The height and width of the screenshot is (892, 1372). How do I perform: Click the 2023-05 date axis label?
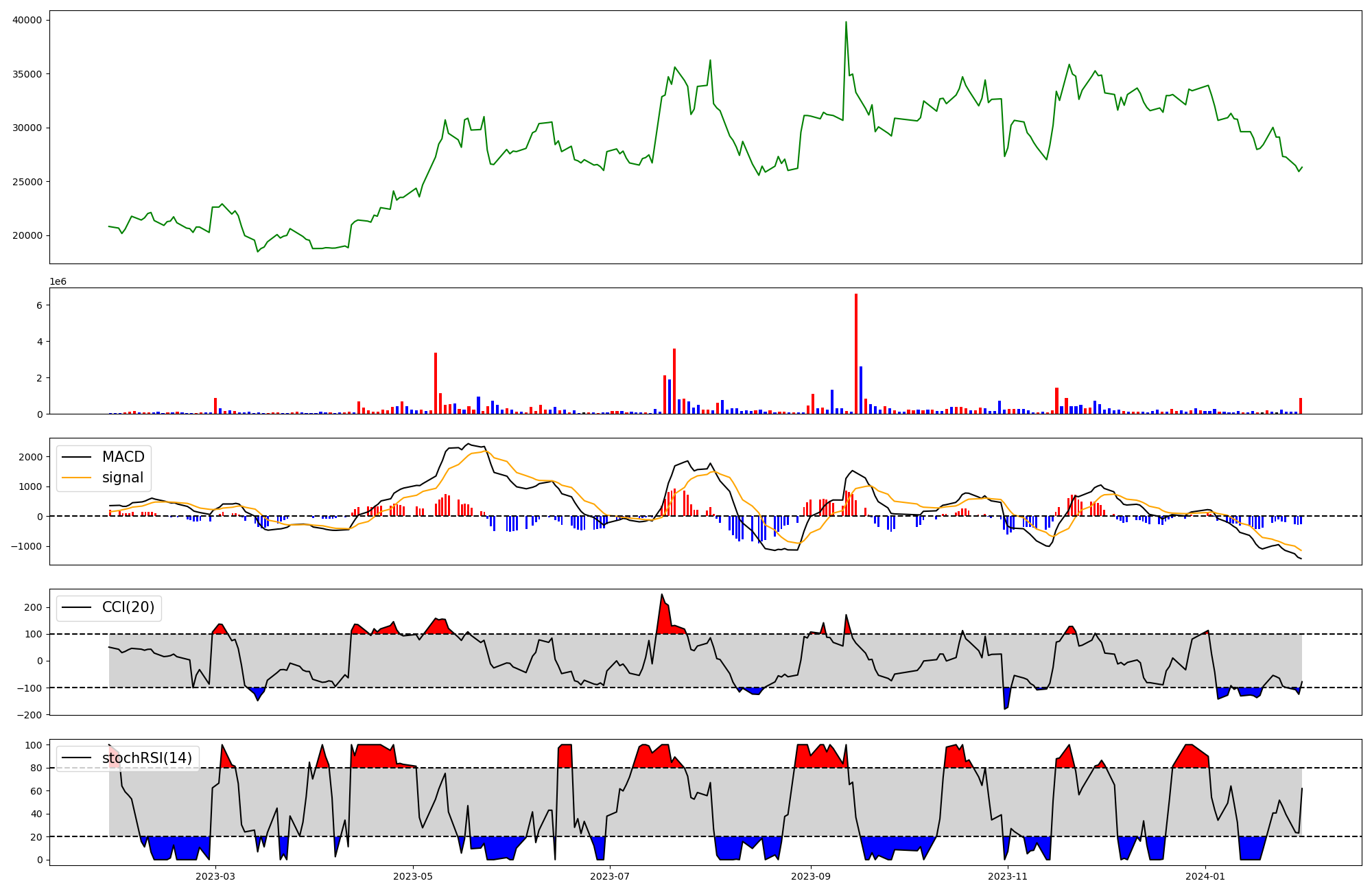[413, 876]
